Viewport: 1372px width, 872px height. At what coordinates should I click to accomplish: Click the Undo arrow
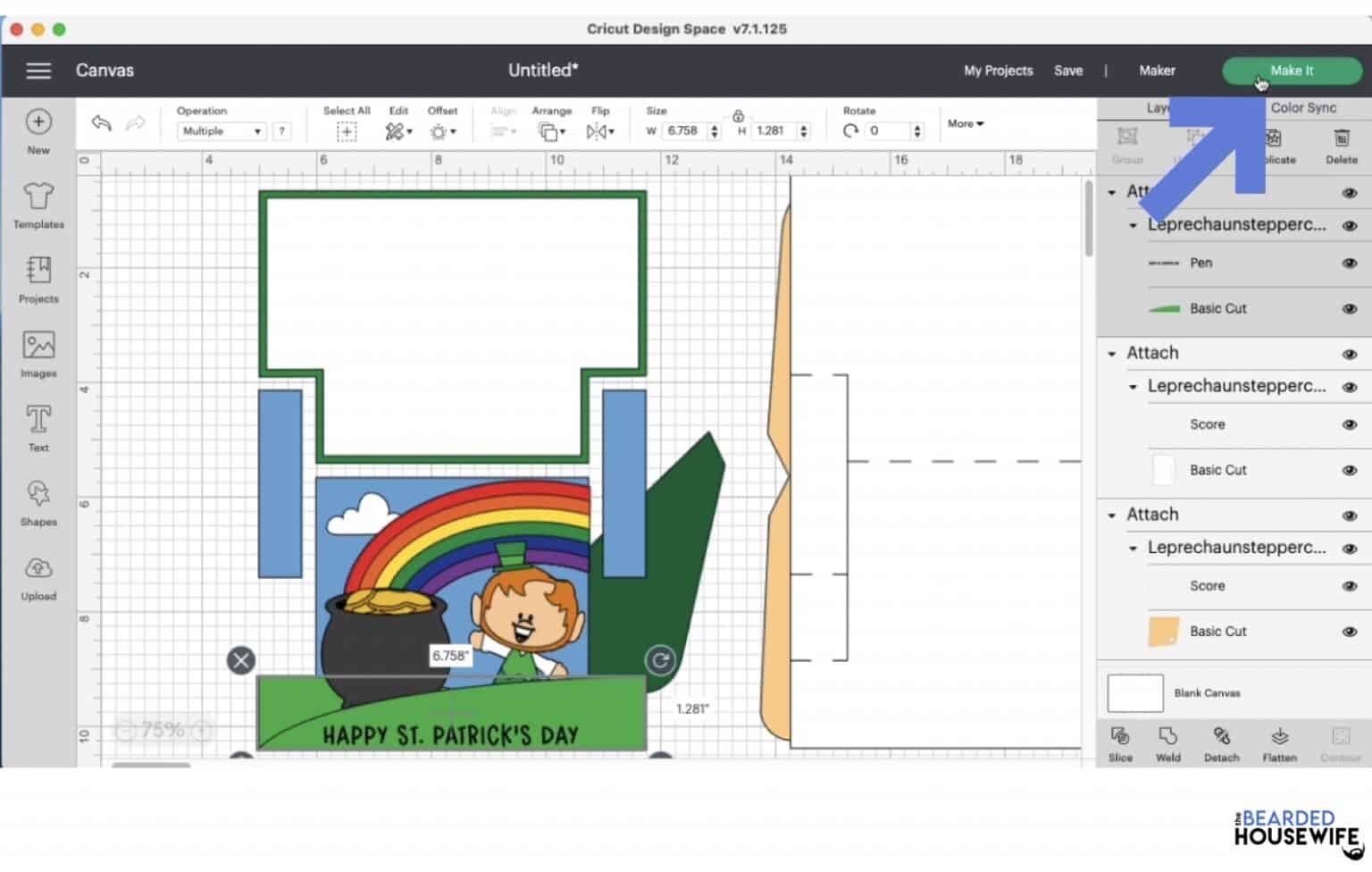(x=101, y=123)
